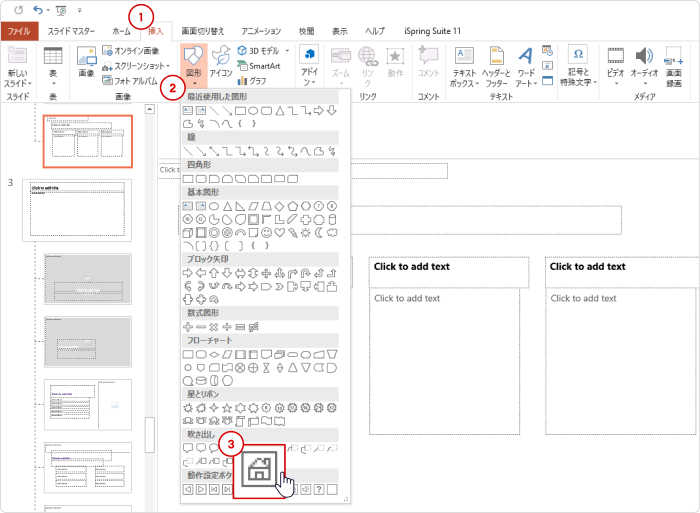Click the アイコン (Icons) ribbon button
Viewport: 700px width, 513px height.
pyautogui.click(x=221, y=62)
